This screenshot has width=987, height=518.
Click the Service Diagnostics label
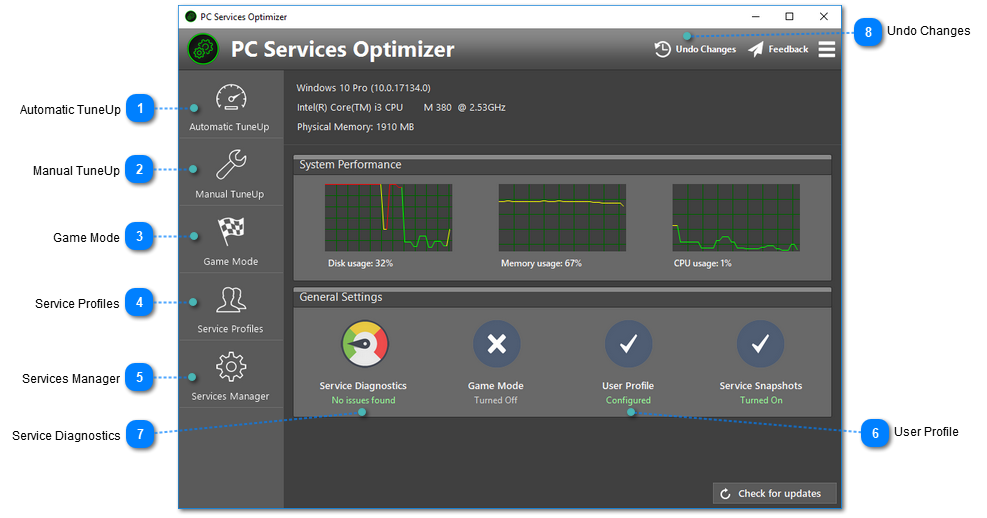(363, 386)
